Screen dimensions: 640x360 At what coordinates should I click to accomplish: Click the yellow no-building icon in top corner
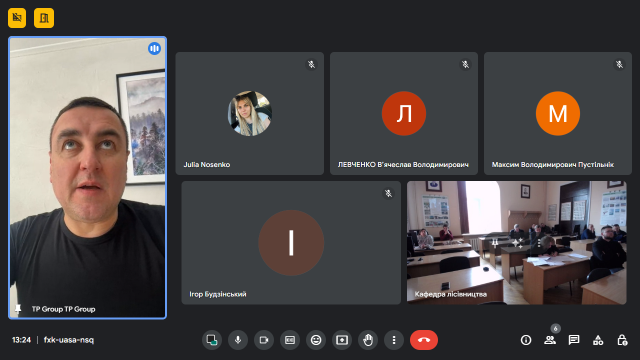click(17, 18)
